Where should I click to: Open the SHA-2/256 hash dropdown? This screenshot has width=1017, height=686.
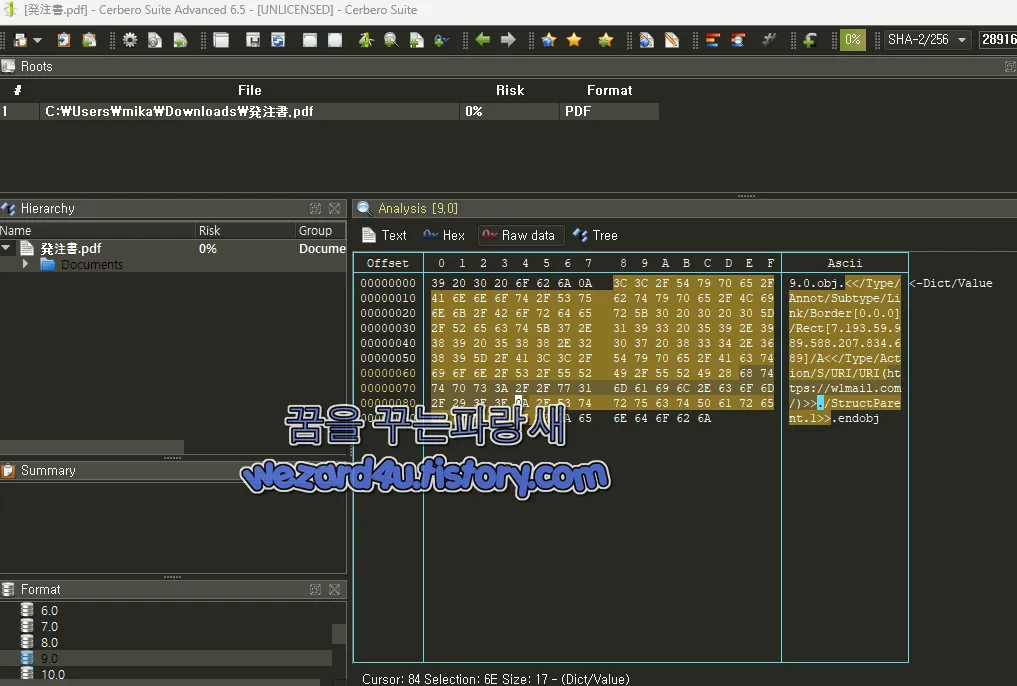pyautogui.click(x=927, y=40)
